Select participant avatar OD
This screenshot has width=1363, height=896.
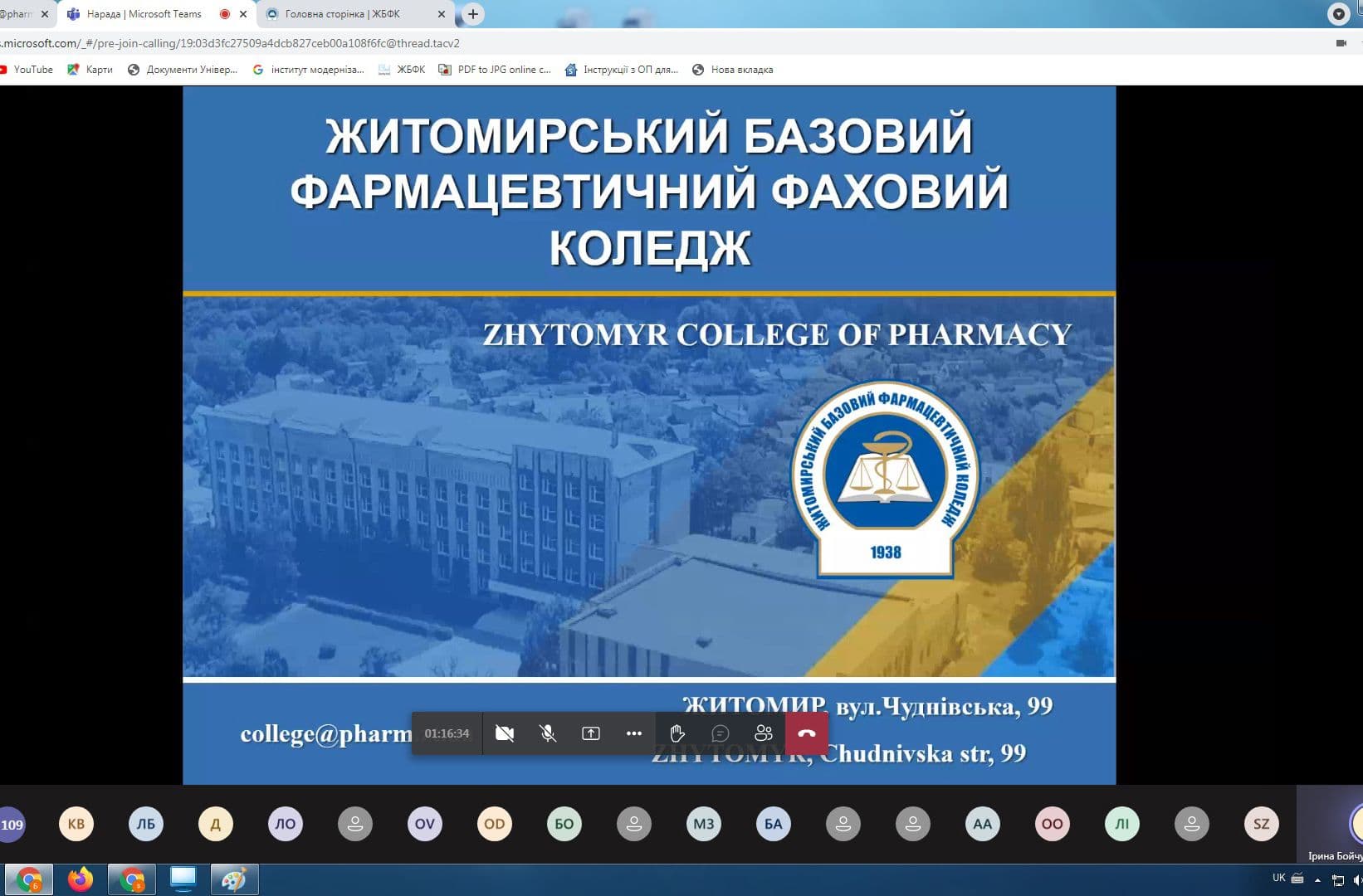point(495,824)
